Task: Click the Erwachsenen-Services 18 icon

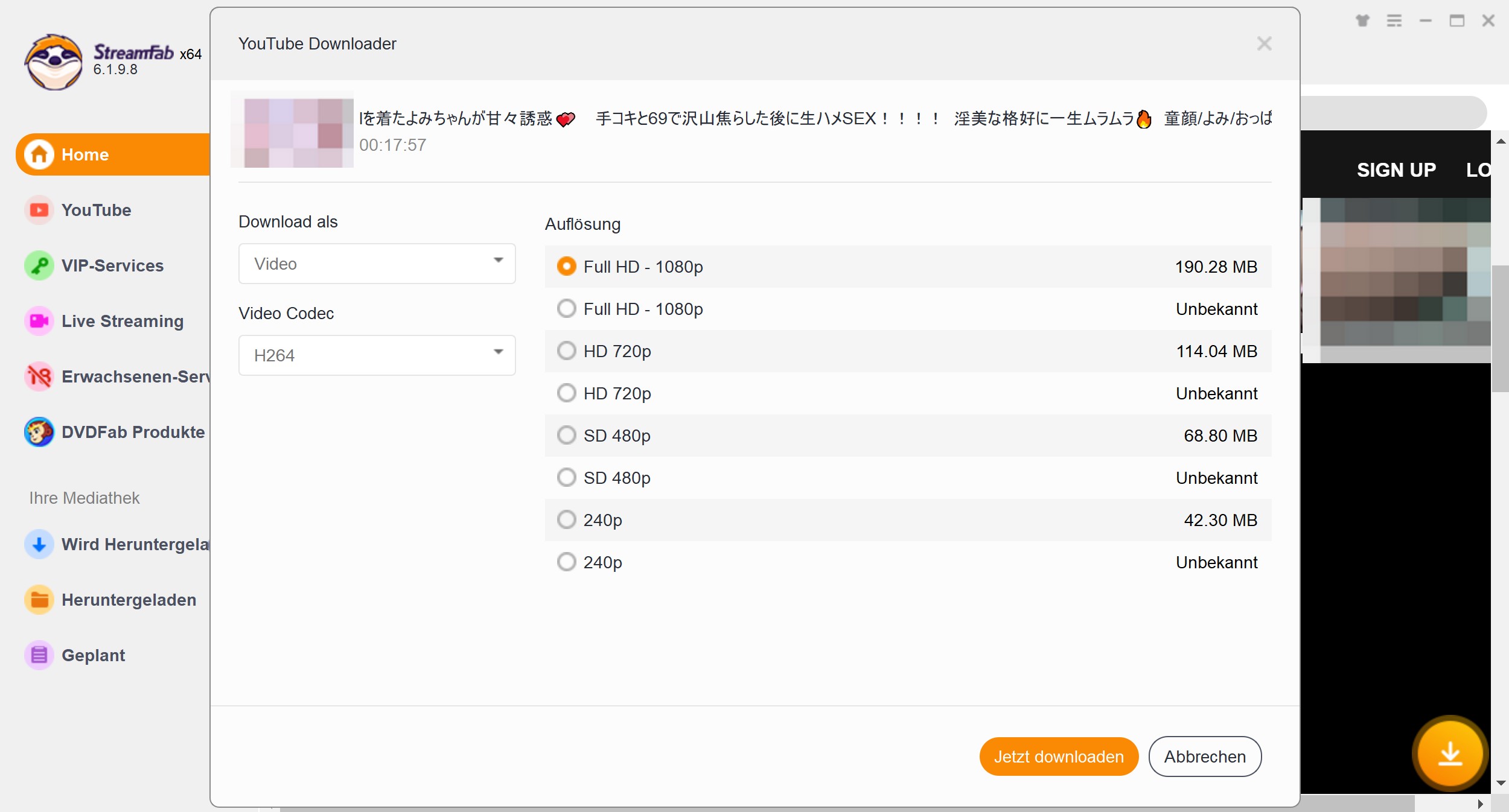Action: tap(39, 376)
